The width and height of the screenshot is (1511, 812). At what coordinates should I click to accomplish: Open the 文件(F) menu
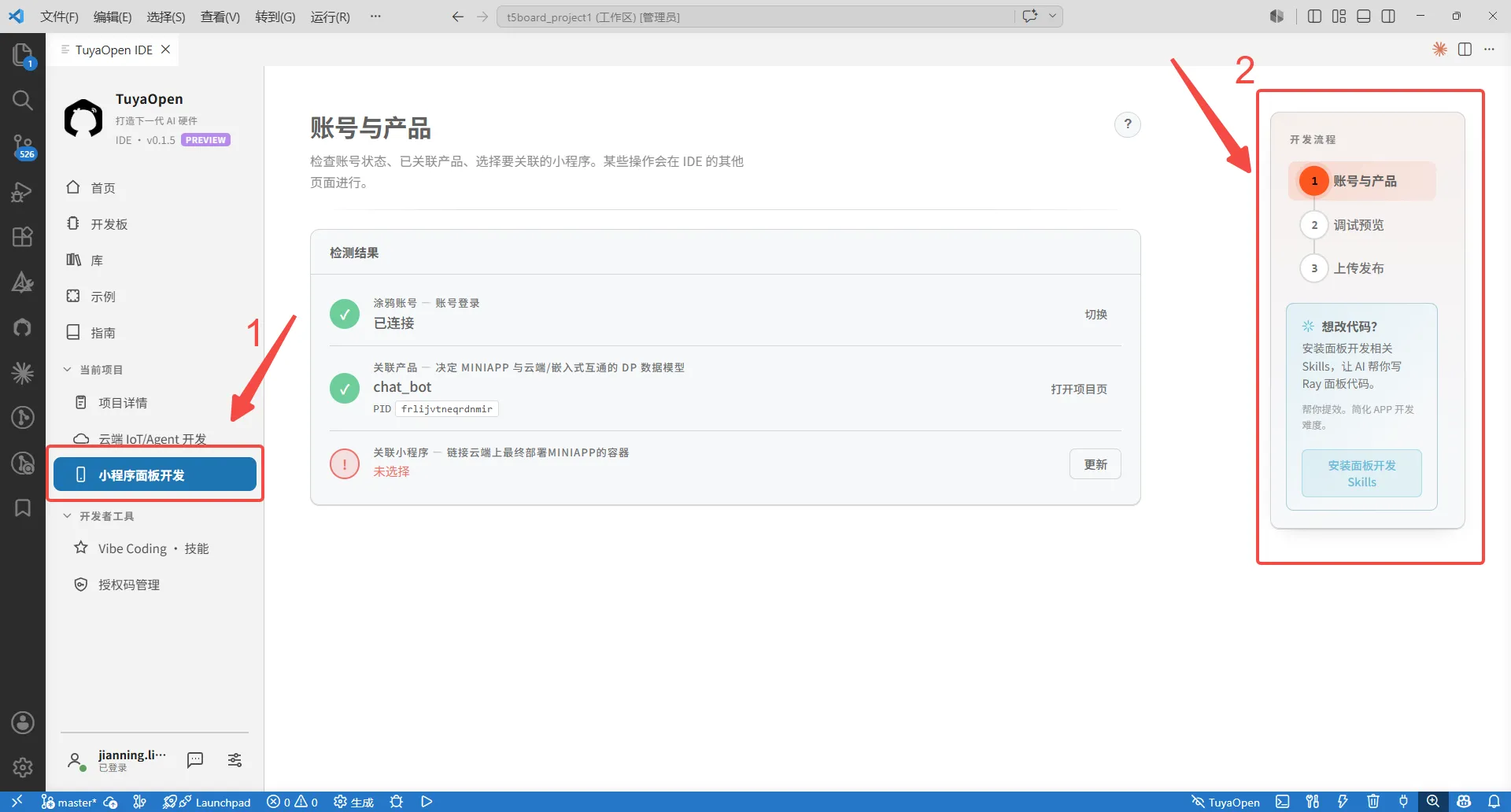coord(59,17)
